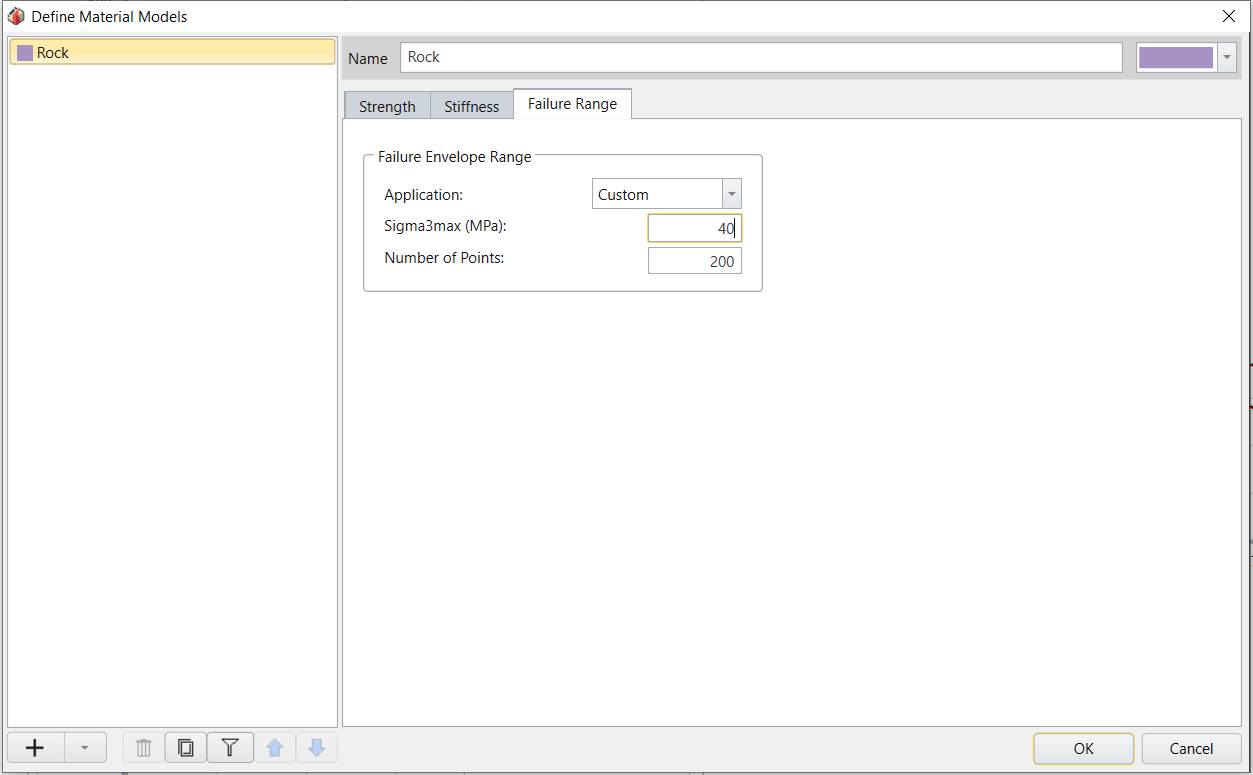This screenshot has height=775, width=1253.
Task: Select the Rock material in the list
Action: tap(170, 51)
